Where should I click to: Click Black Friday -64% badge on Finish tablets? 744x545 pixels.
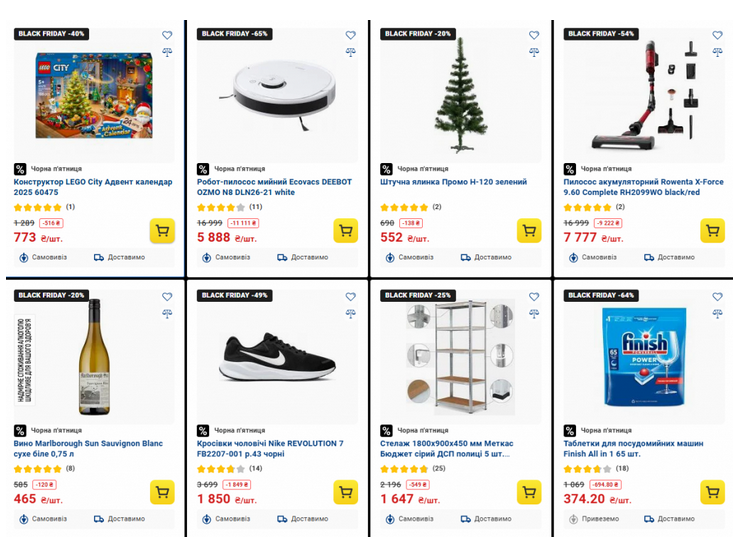click(601, 296)
